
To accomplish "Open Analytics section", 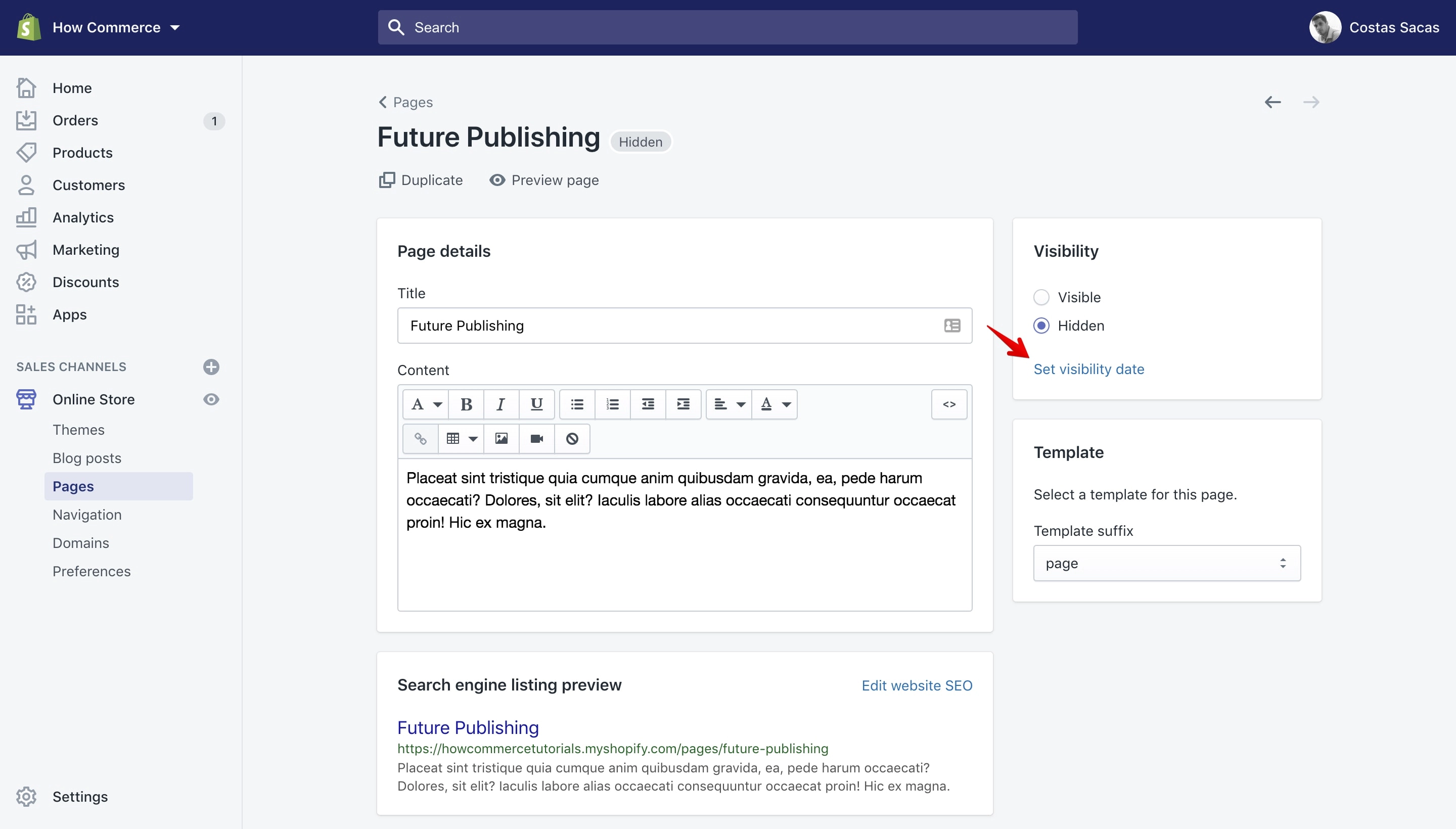I will click(x=83, y=217).
